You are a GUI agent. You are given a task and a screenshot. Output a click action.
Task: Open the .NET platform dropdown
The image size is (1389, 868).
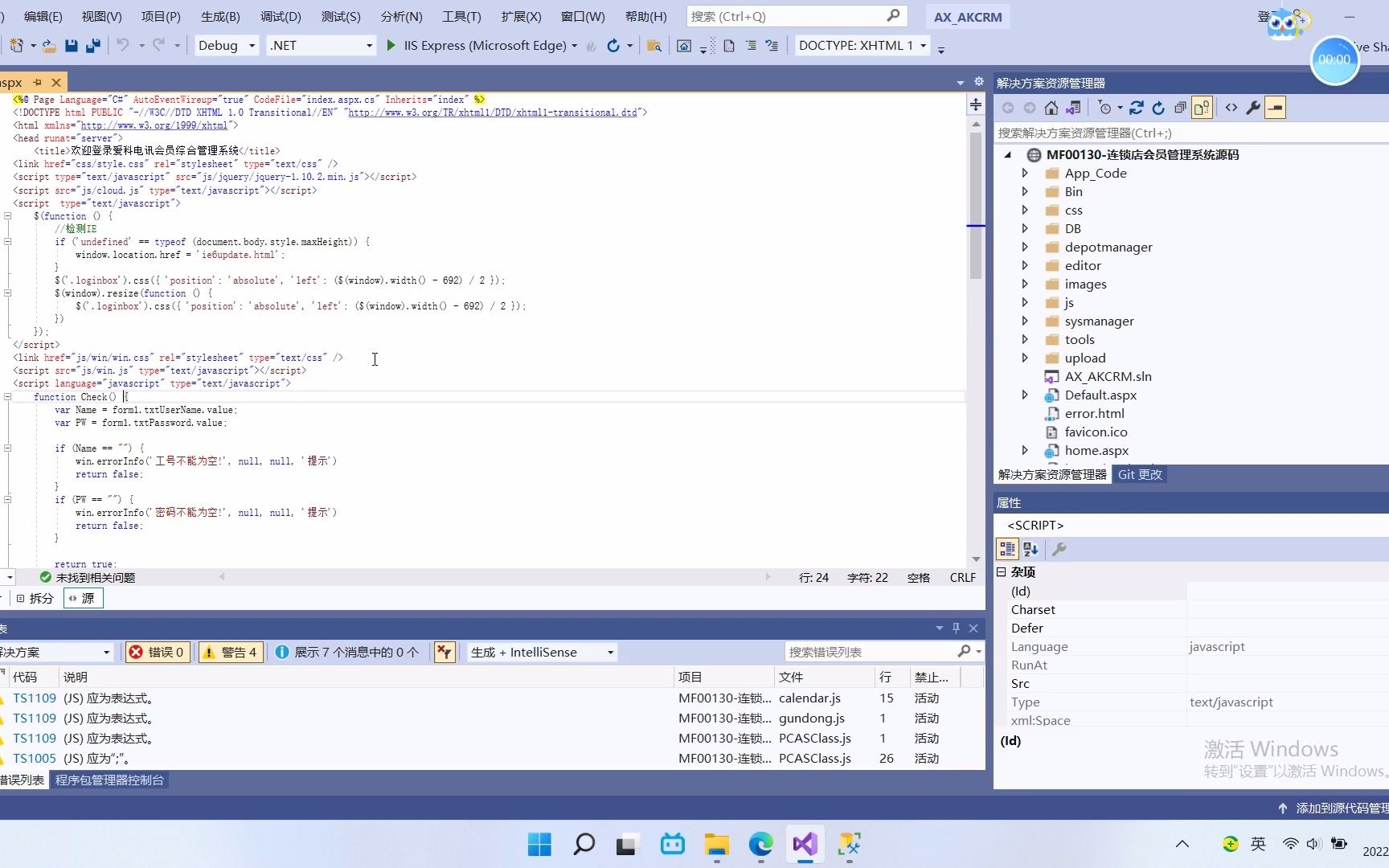pyautogui.click(x=322, y=46)
